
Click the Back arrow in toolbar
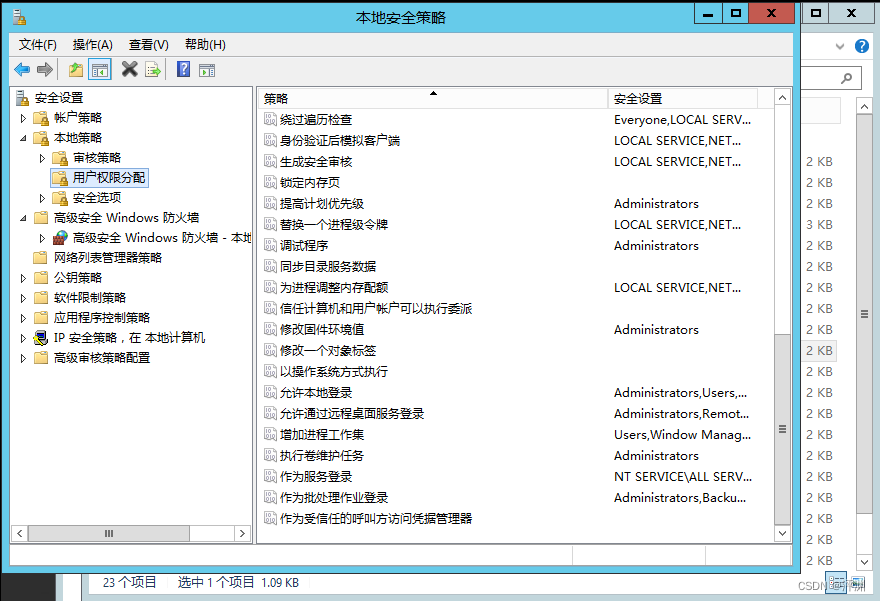[22, 69]
